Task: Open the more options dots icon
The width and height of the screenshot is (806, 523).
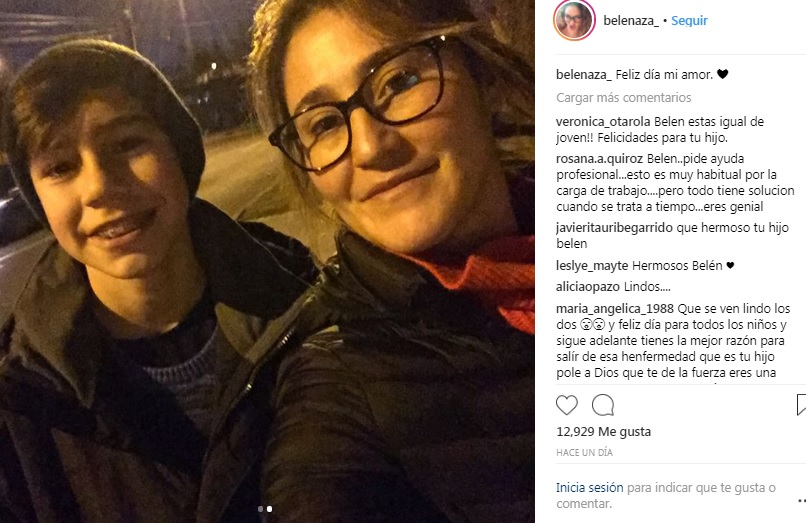Action: [802, 500]
